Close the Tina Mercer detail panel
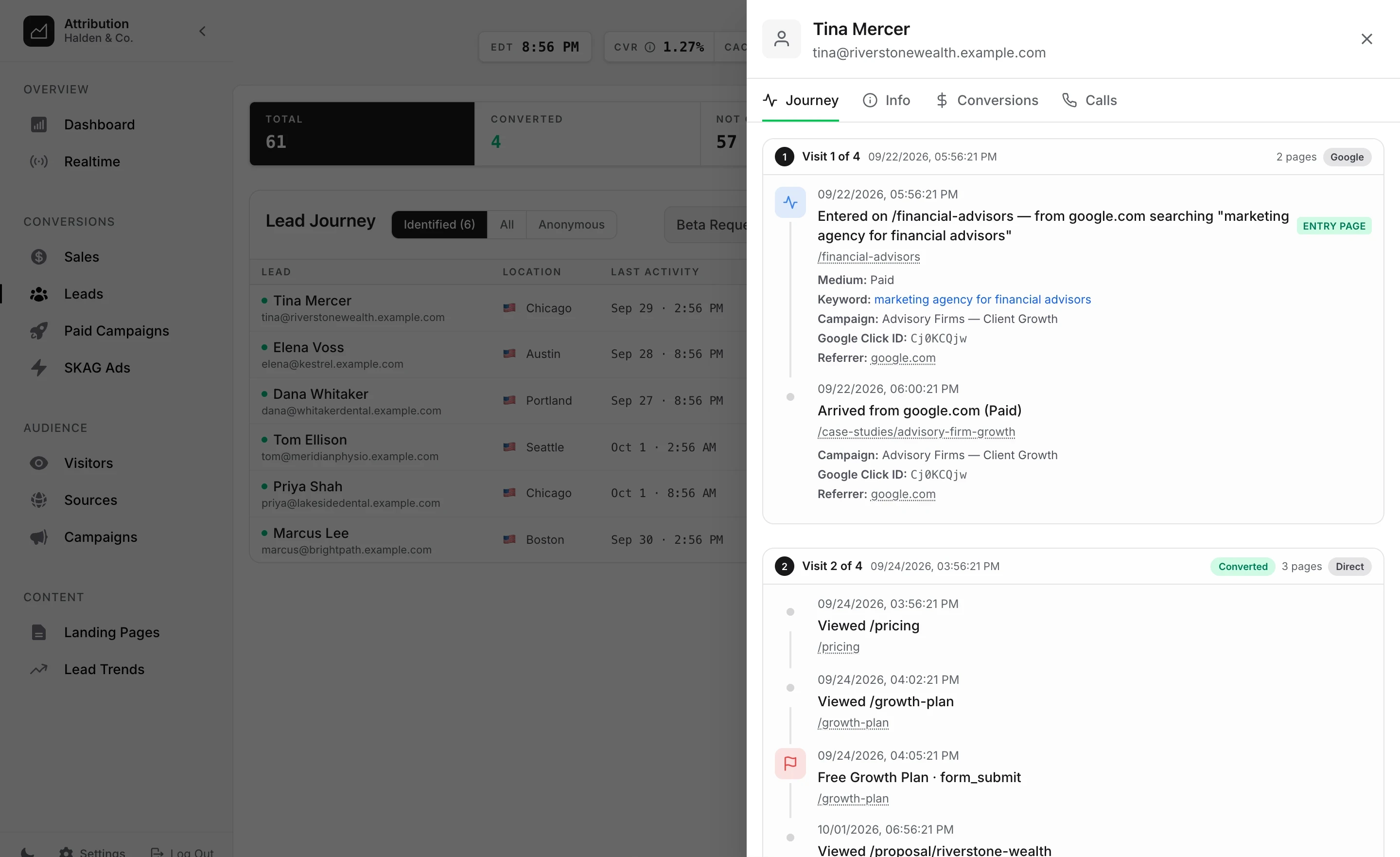Viewport: 1400px width, 857px height. click(x=1366, y=39)
